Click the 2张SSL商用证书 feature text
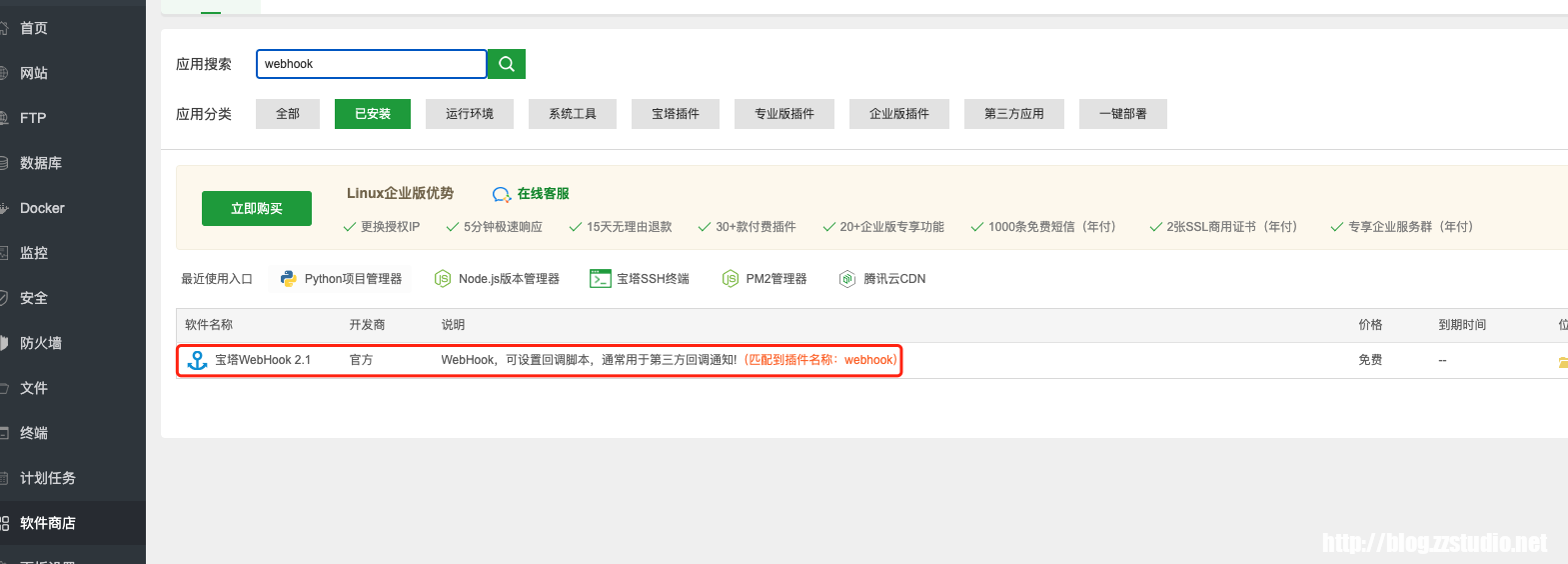 click(1232, 227)
